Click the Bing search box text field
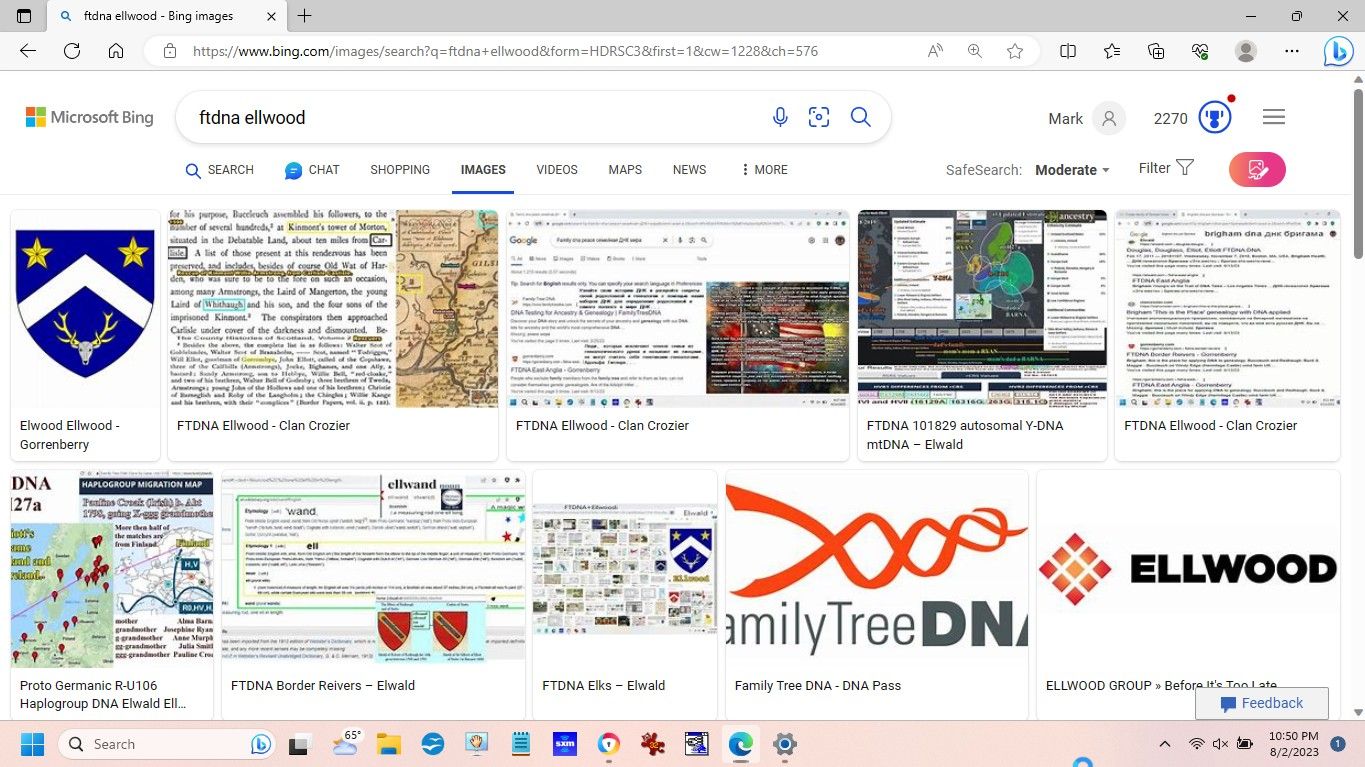The image size is (1365, 767). point(480,118)
